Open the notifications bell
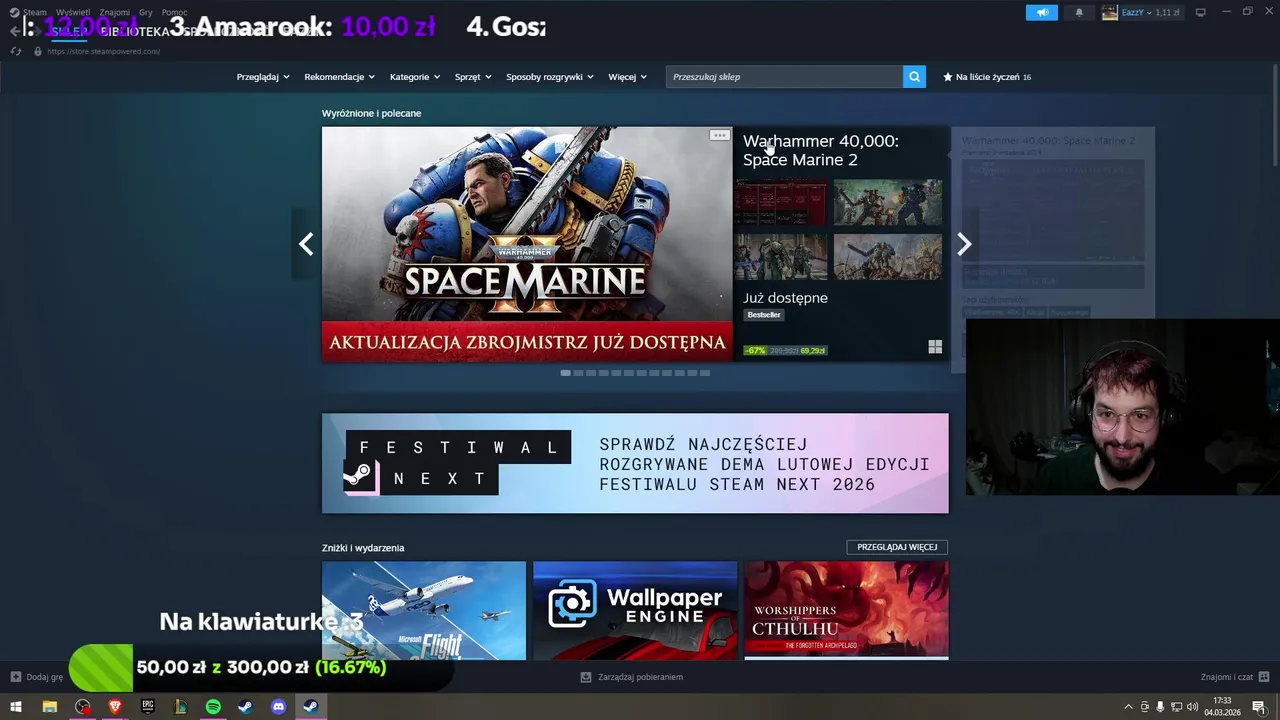1280x720 pixels. point(1079,13)
